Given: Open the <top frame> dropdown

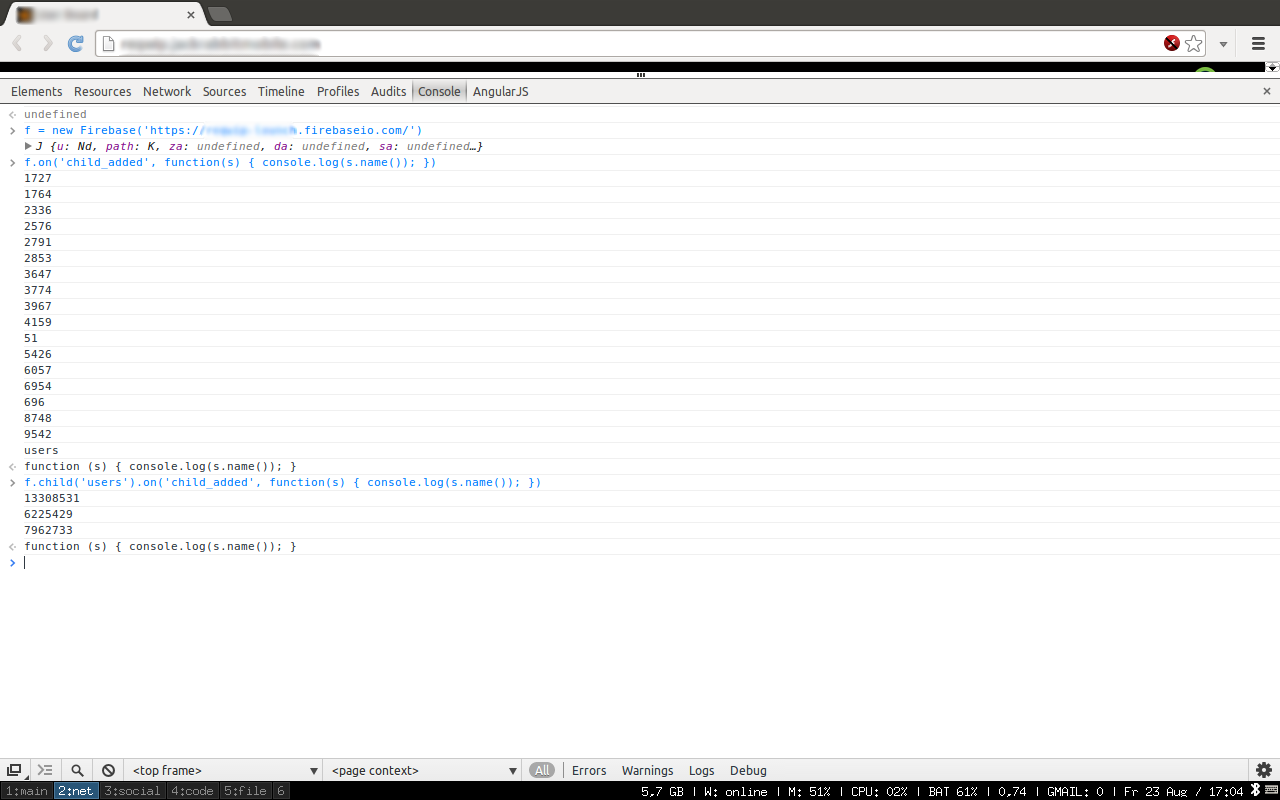Looking at the screenshot, I should [225, 770].
